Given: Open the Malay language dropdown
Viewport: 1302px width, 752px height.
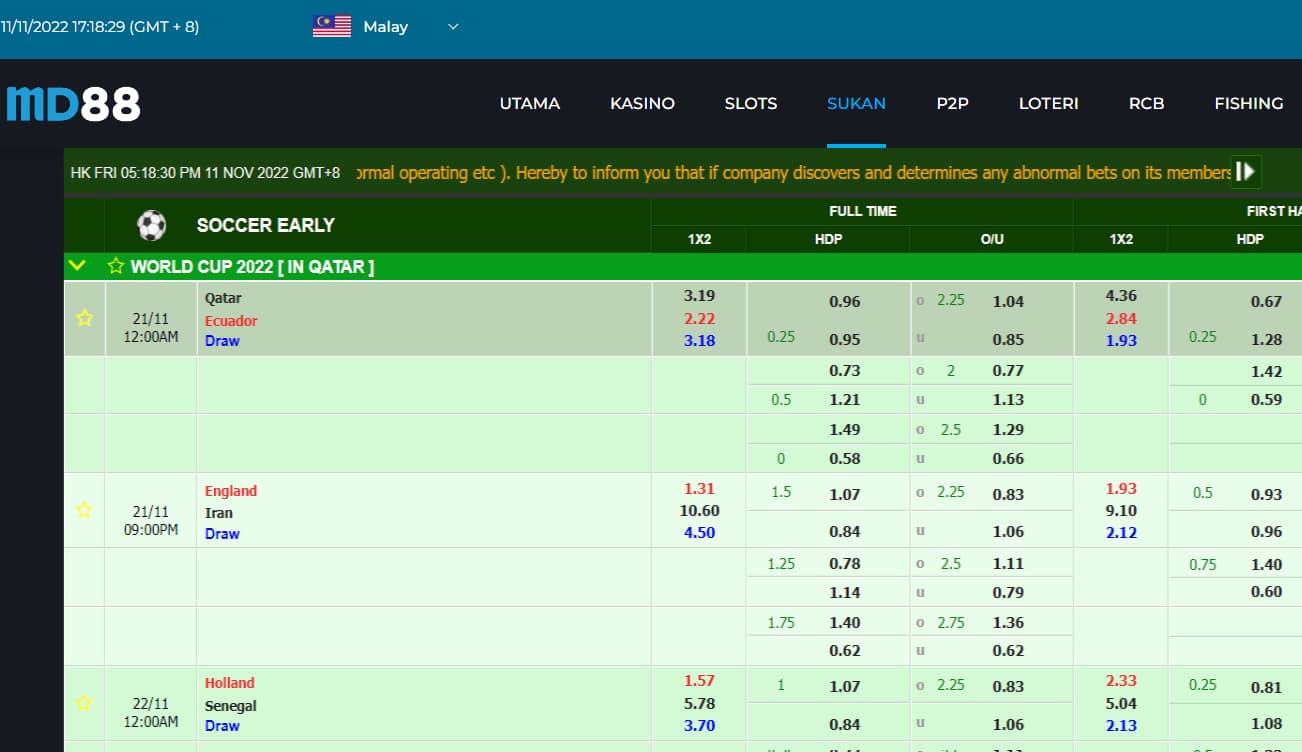Looking at the screenshot, I should [410, 27].
